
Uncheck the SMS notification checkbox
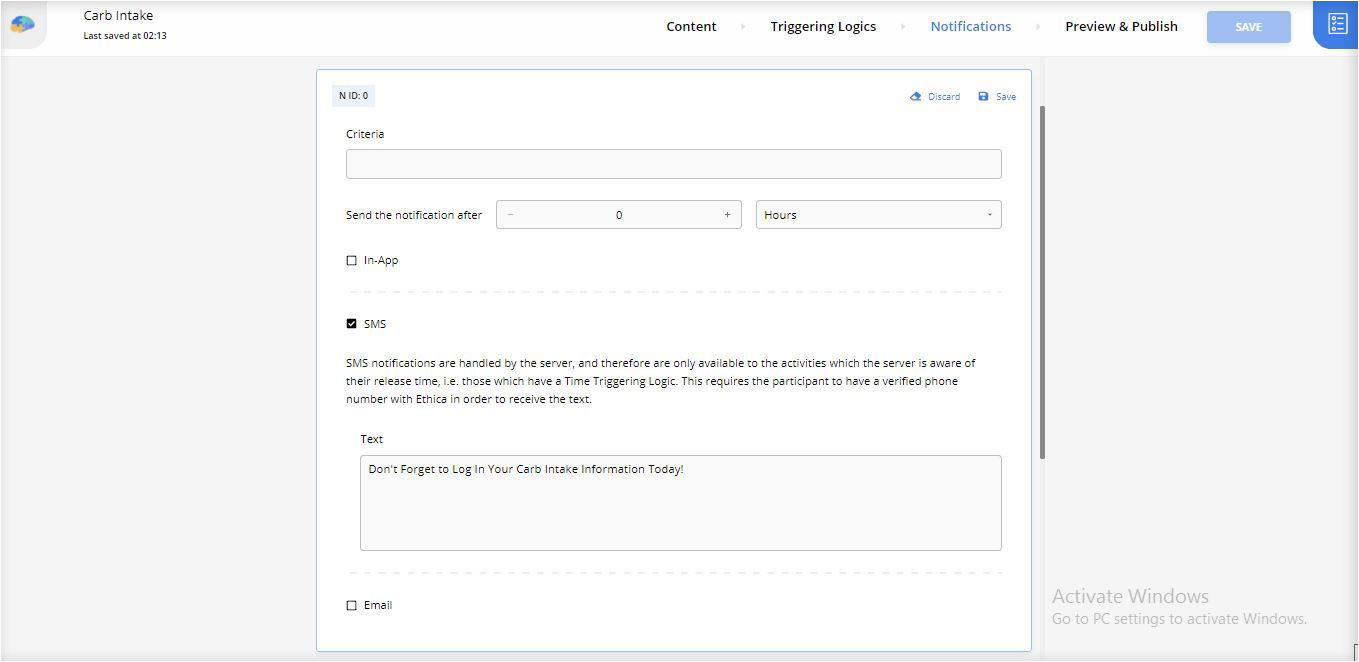[x=351, y=324]
